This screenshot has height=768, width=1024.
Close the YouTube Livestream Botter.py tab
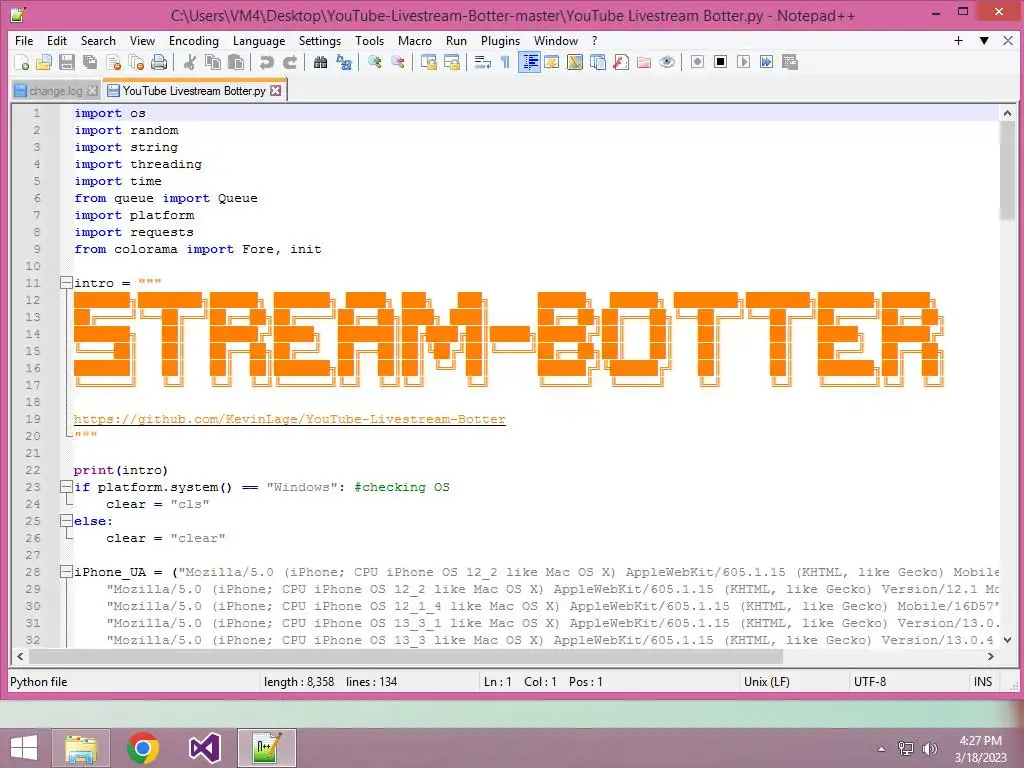(276, 91)
